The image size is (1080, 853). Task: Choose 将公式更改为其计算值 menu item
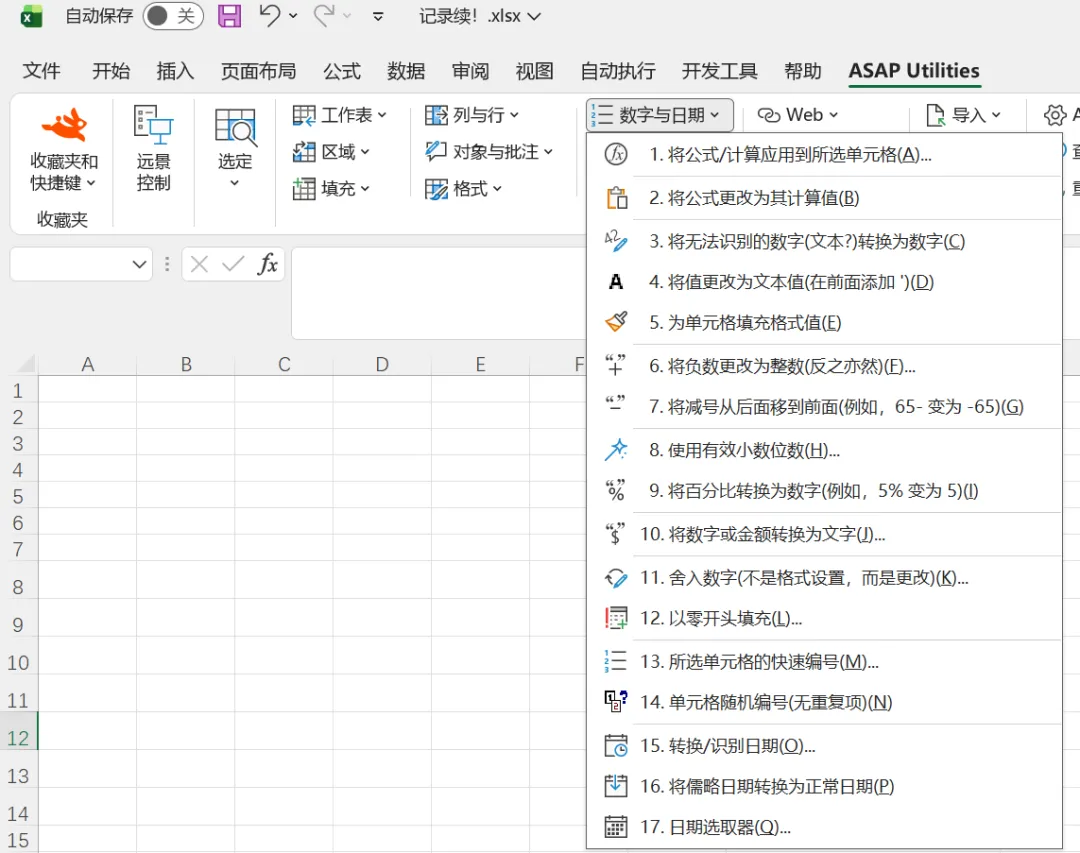coord(824,198)
